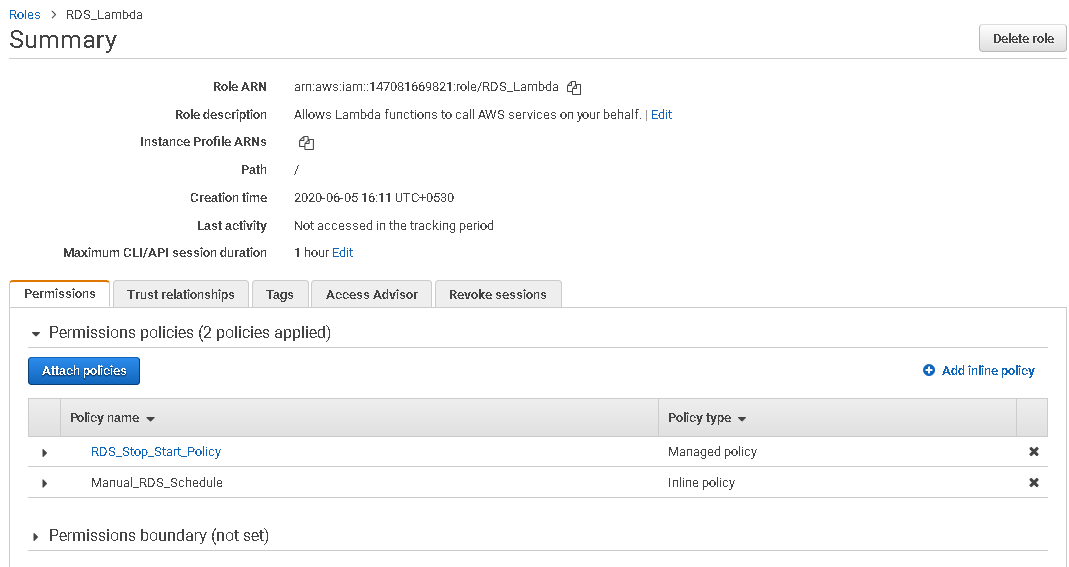
Task: Collapse the Permissions policies section
Action: (x=37, y=333)
